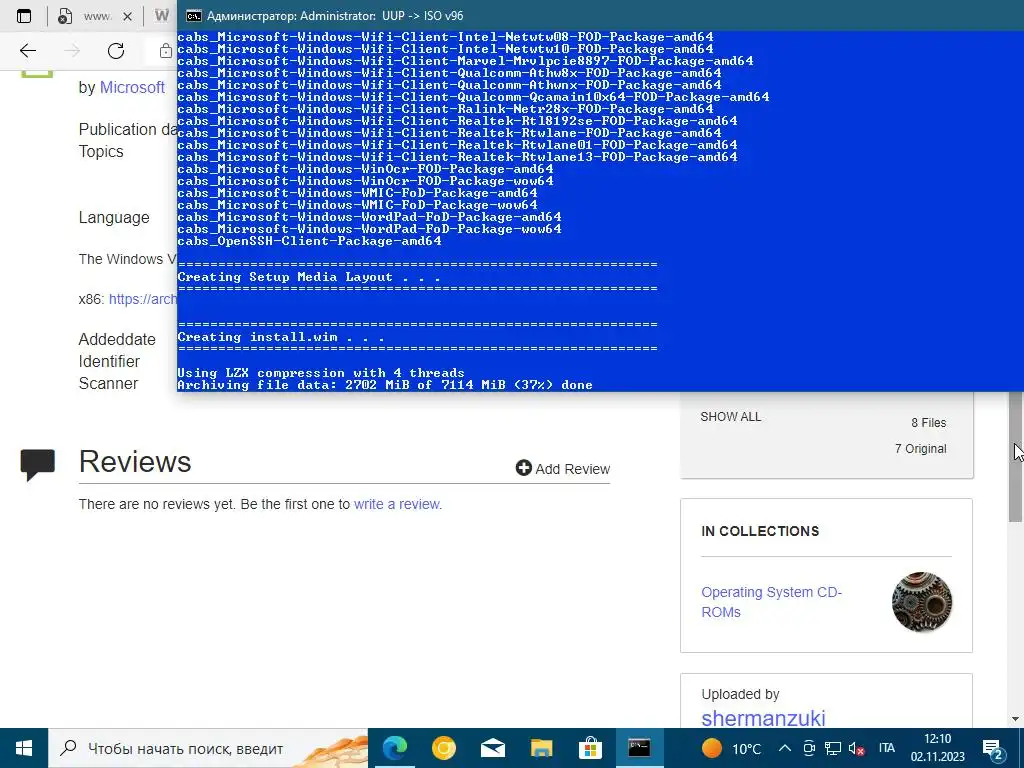Image resolution: width=1024 pixels, height=768 pixels.
Task: Close the first www browser tab
Action: point(127,16)
